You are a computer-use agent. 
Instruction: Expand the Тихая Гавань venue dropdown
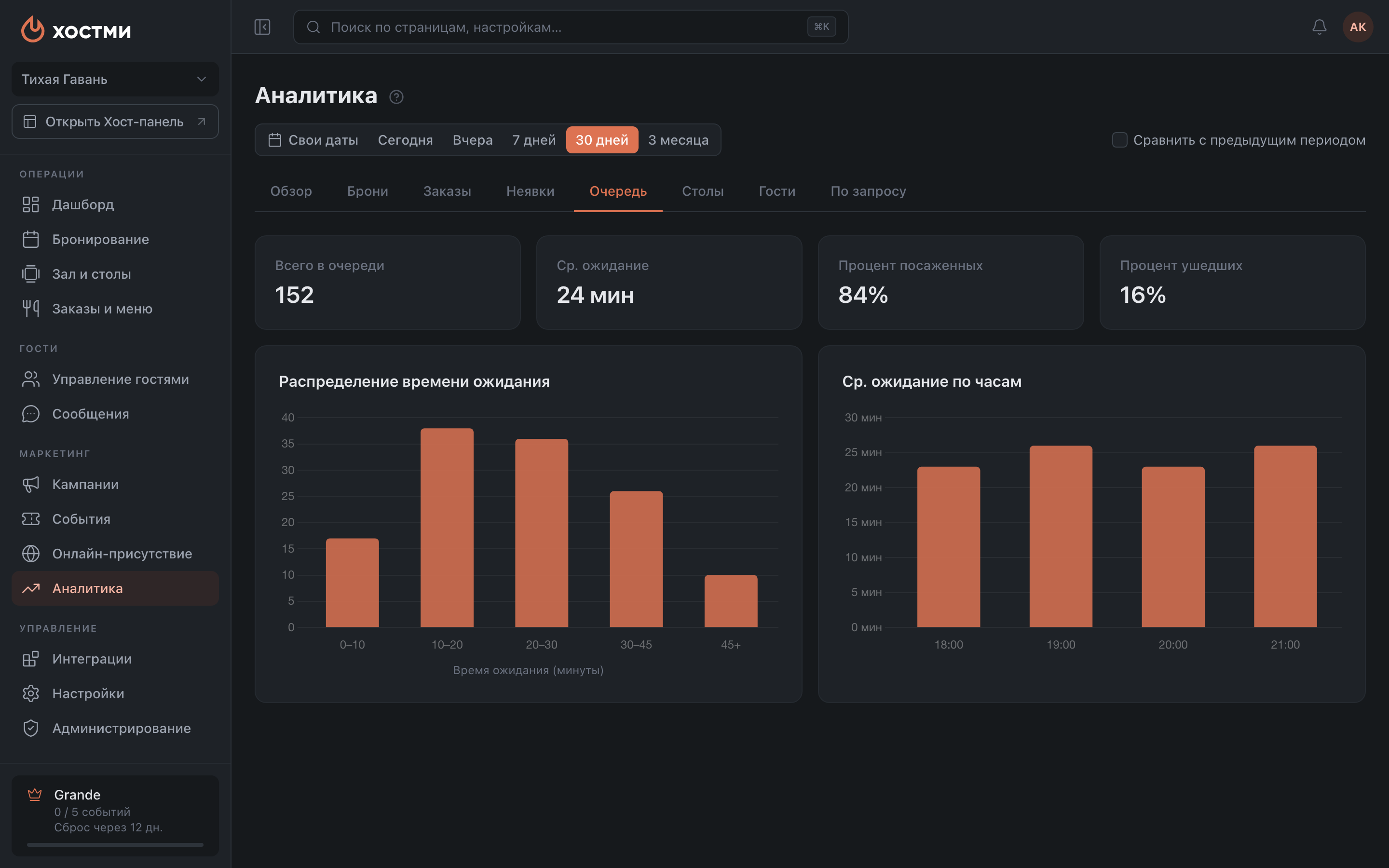click(115, 79)
